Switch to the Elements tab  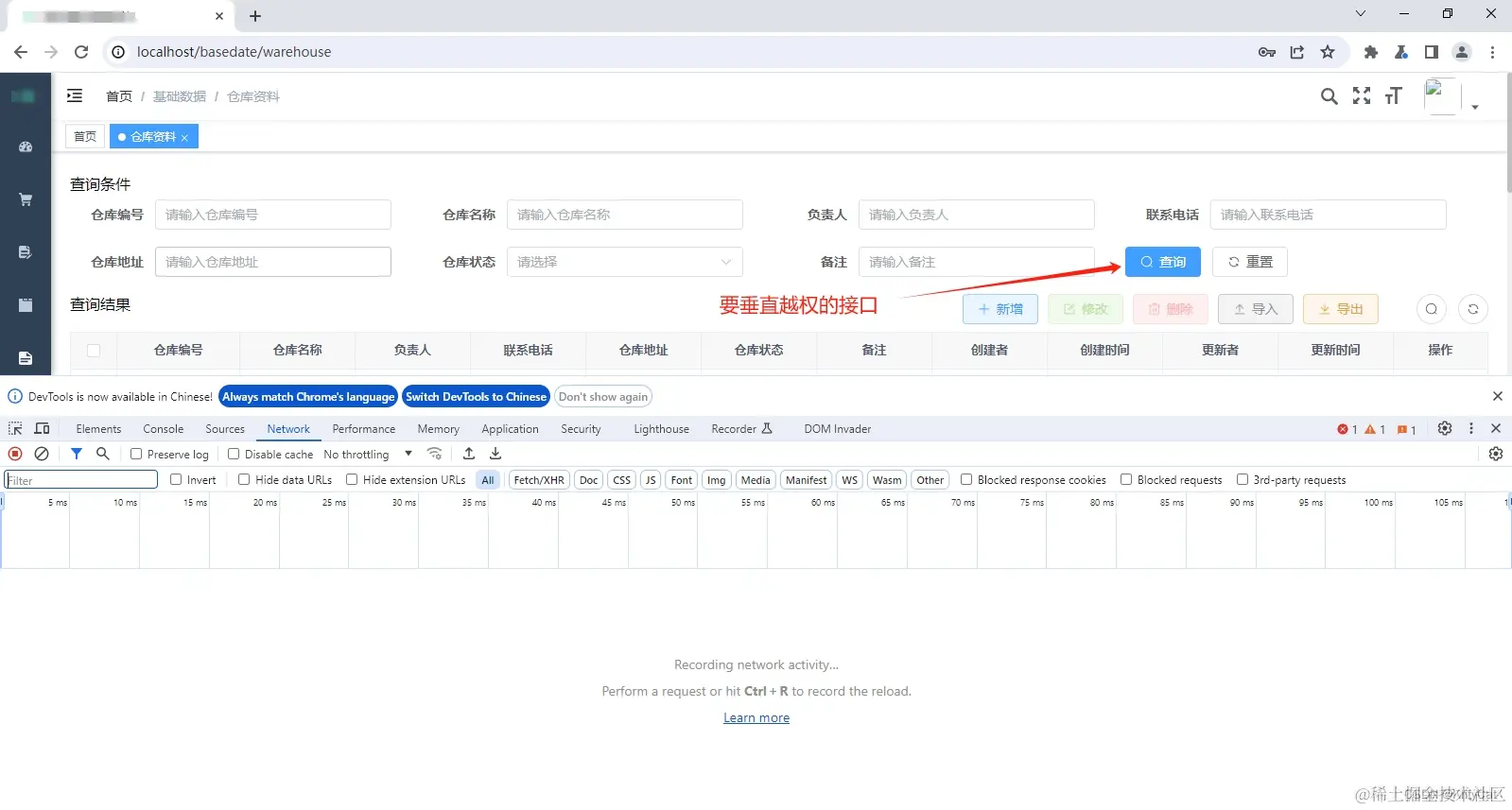click(98, 428)
